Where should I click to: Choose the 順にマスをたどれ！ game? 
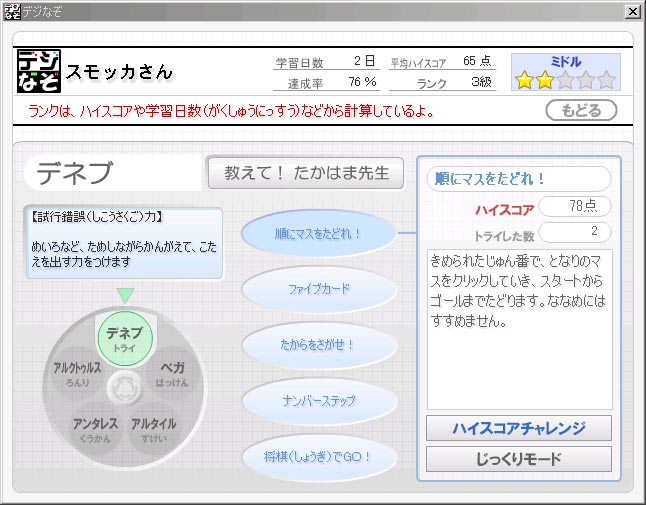[318, 234]
